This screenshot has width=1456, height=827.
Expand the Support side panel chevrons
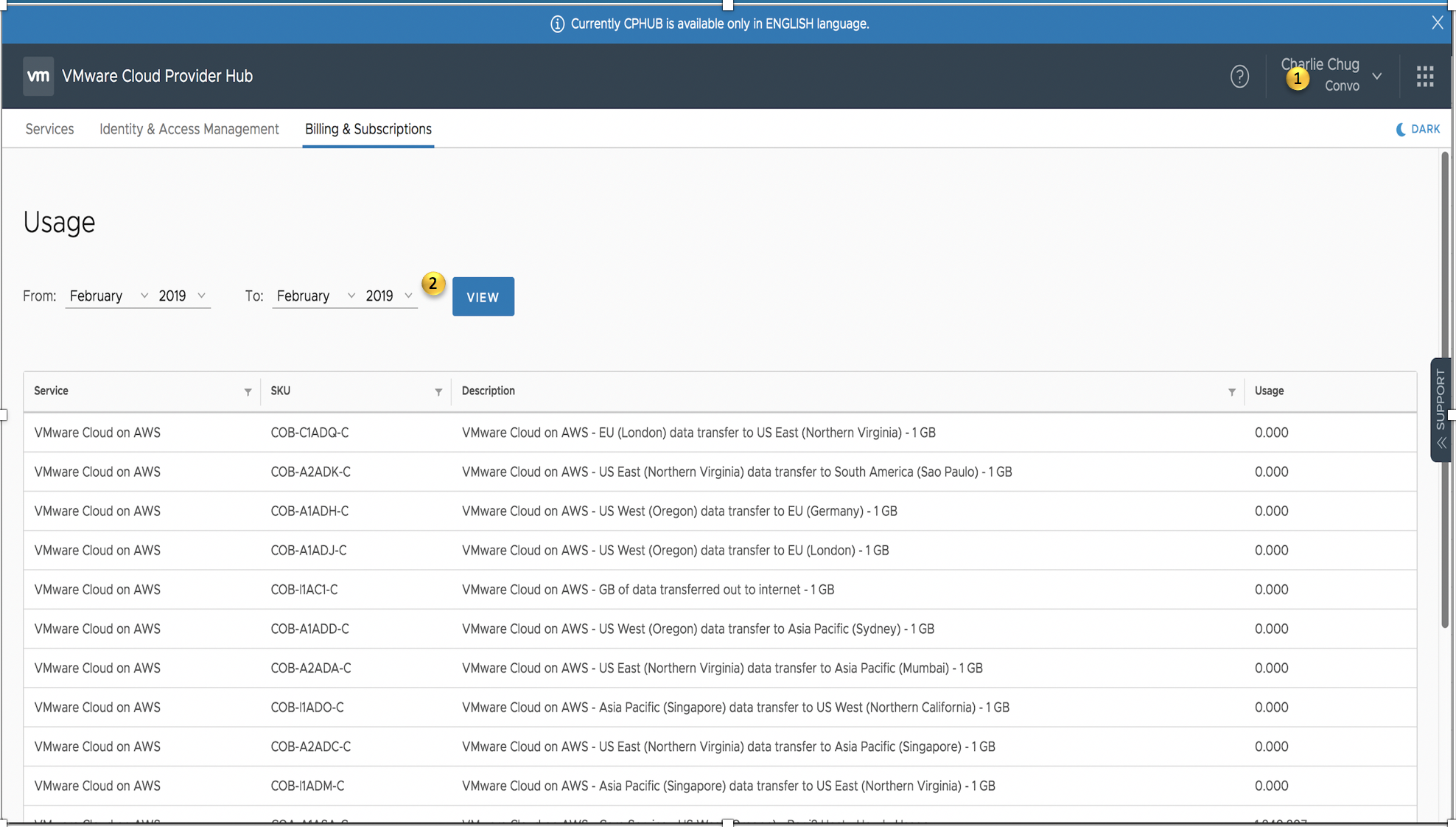pyautogui.click(x=1441, y=443)
